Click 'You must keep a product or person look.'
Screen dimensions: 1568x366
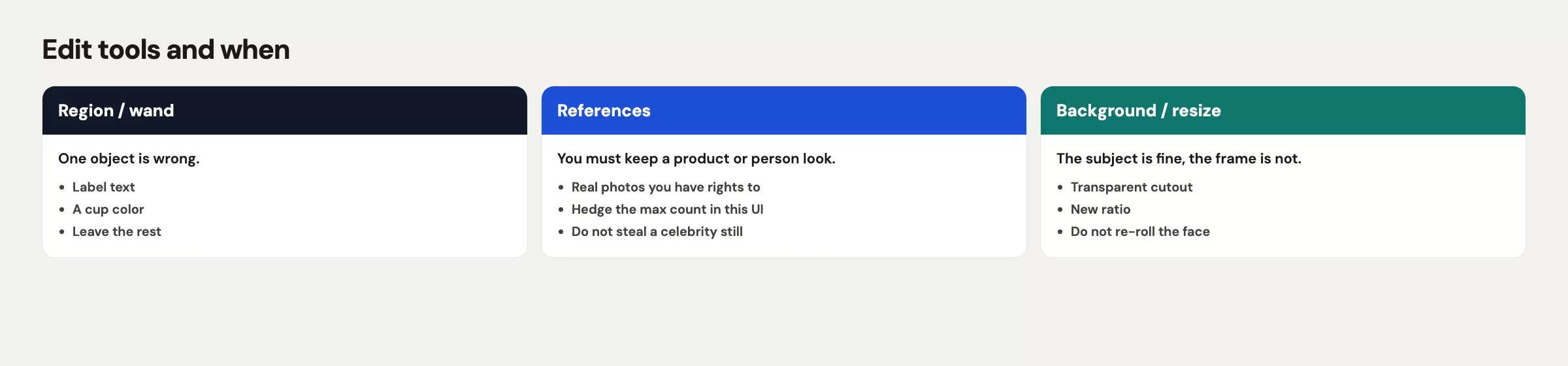[696, 158]
